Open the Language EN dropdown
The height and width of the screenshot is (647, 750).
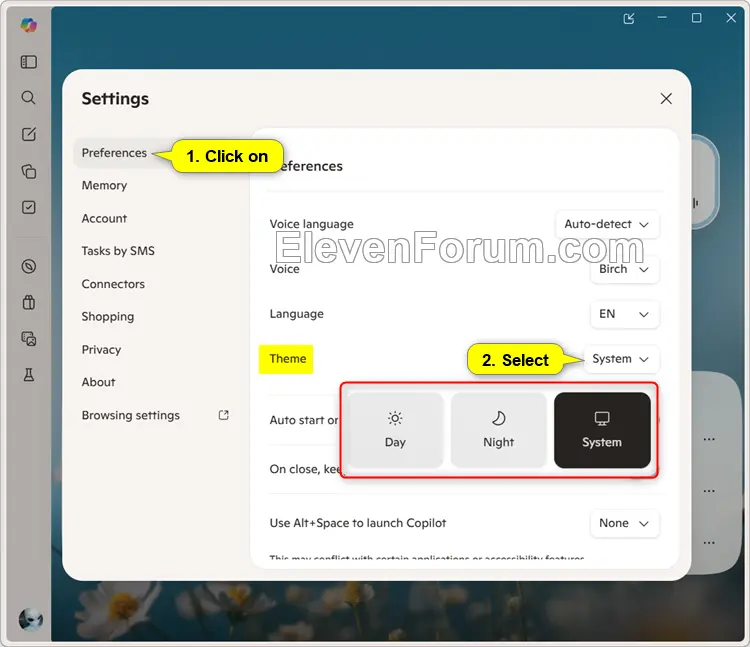[x=624, y=314]
